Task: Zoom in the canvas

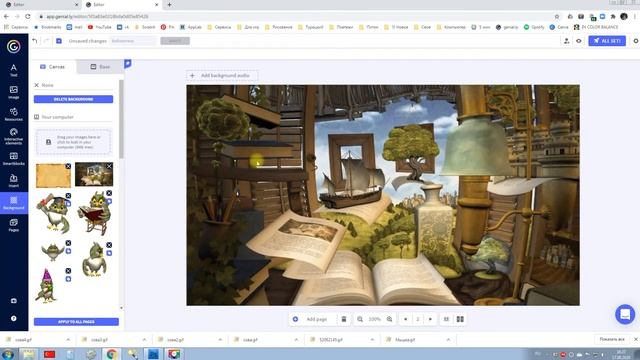Action: 389,319
